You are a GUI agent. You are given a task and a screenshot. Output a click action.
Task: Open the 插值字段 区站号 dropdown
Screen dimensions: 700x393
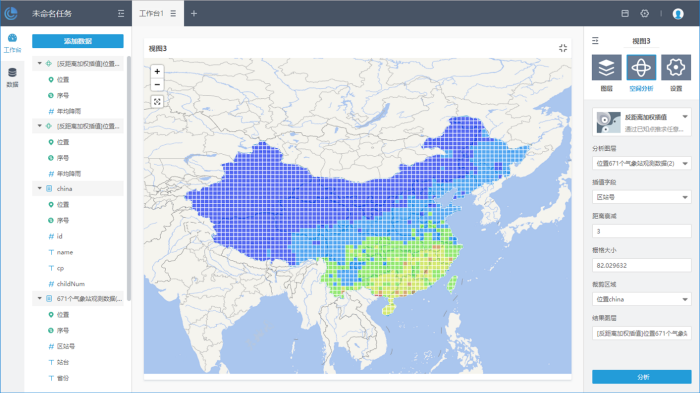click(642, 197)
